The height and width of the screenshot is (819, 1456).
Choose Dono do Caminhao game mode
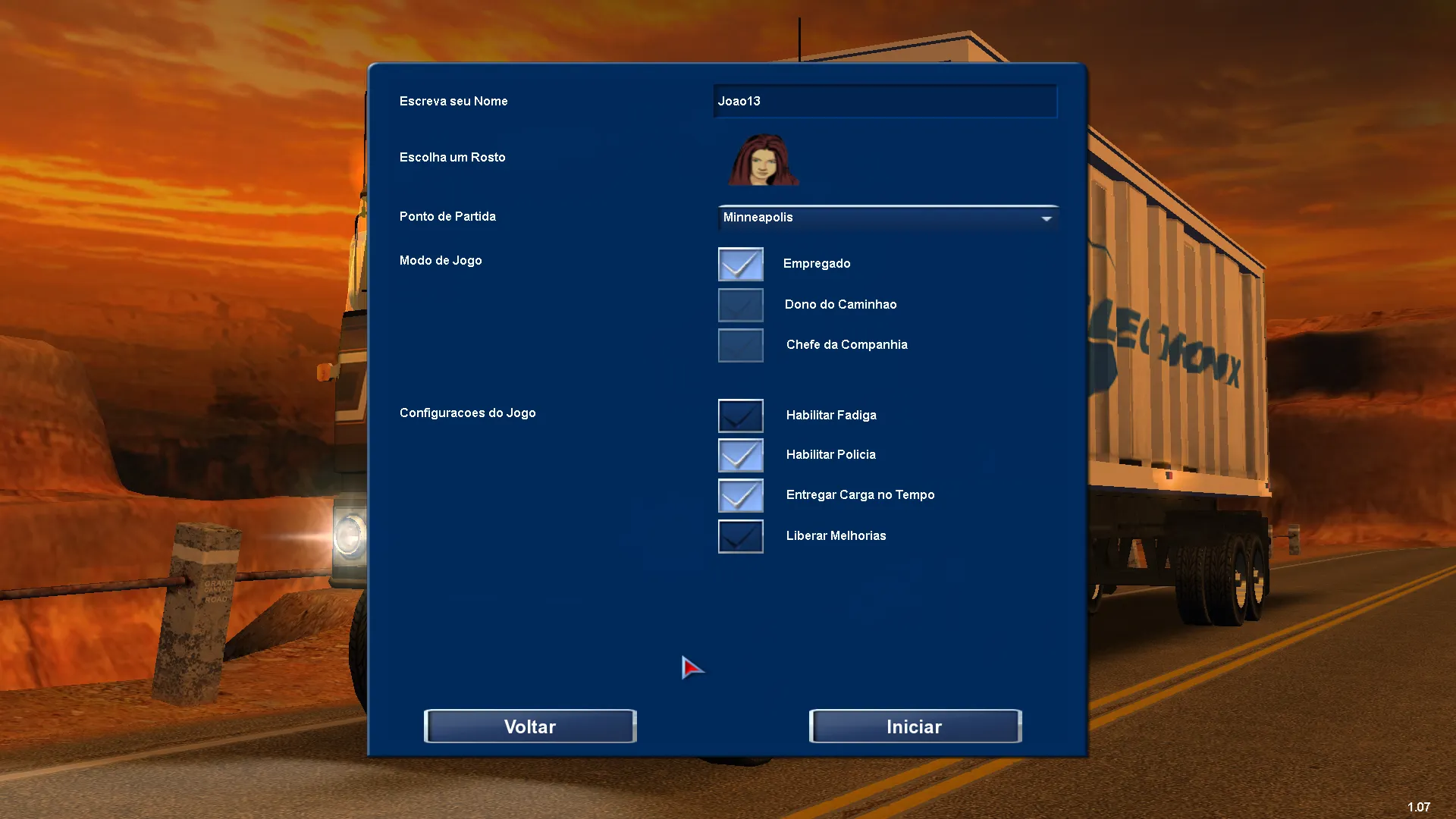click(740, 305)
